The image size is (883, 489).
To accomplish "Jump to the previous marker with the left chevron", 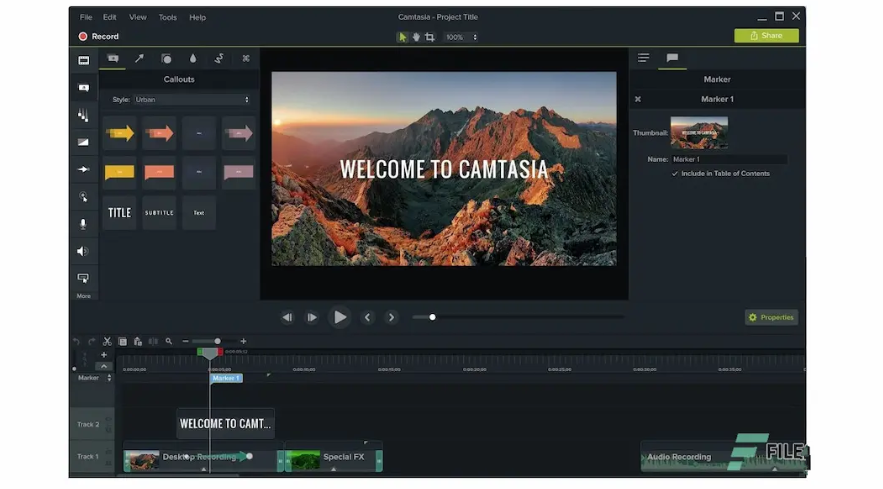I will click(367, 318).
